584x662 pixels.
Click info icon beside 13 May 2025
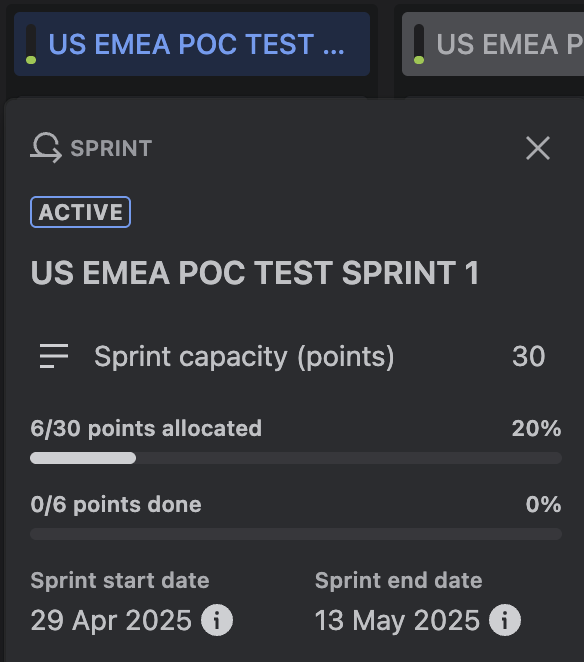(x=505, y=620)
